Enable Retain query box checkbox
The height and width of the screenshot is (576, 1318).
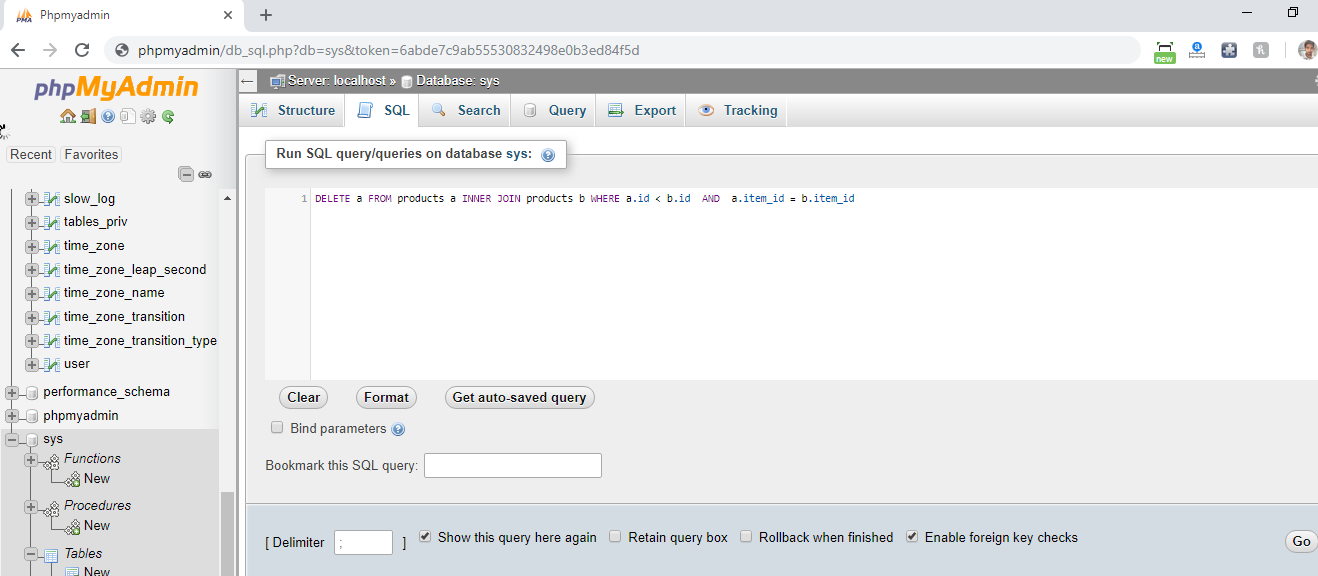pos(615,537)
